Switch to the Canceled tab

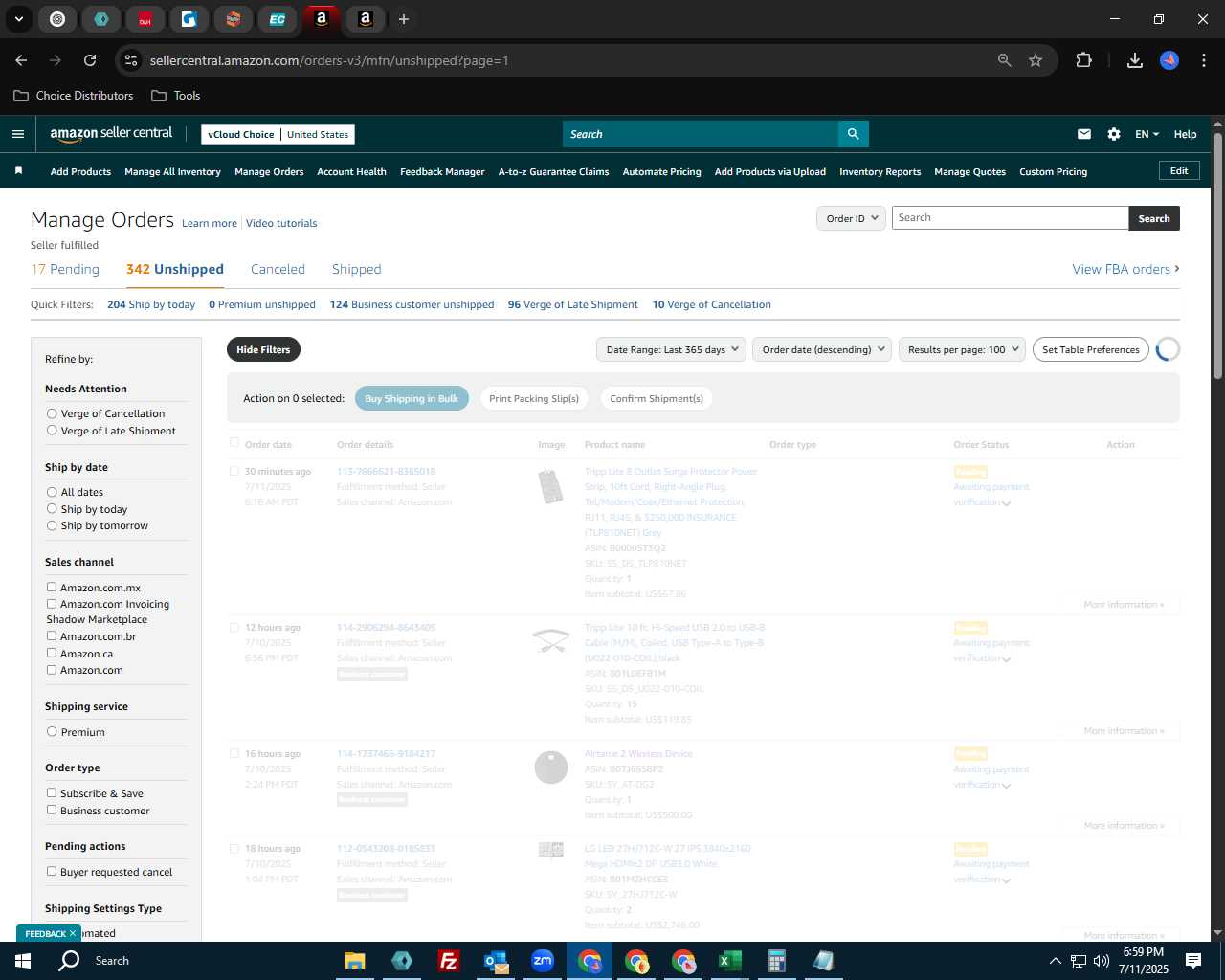click(x=278, y=269)
